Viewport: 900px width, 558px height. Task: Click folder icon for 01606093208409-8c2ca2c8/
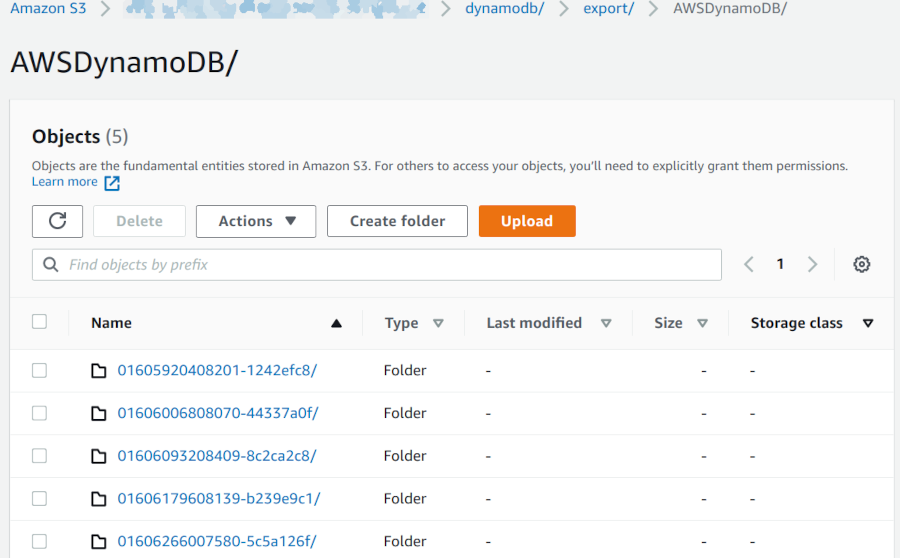tap(99, 456)
